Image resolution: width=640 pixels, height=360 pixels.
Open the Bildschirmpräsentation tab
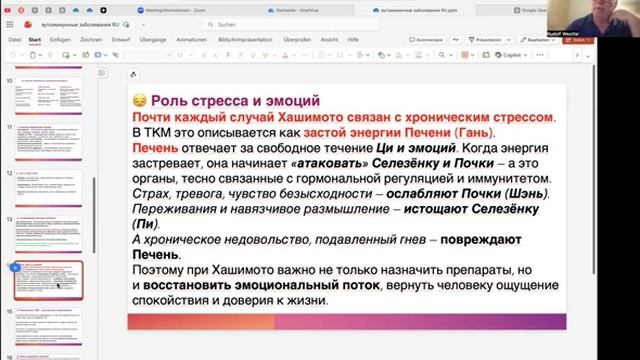(245, 40)
